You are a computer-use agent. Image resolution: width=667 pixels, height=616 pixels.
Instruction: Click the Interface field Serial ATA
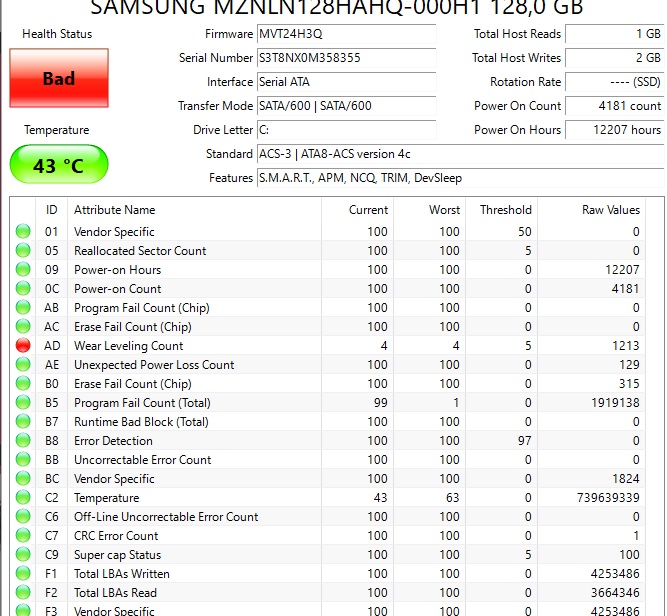(x=346, y=82)
